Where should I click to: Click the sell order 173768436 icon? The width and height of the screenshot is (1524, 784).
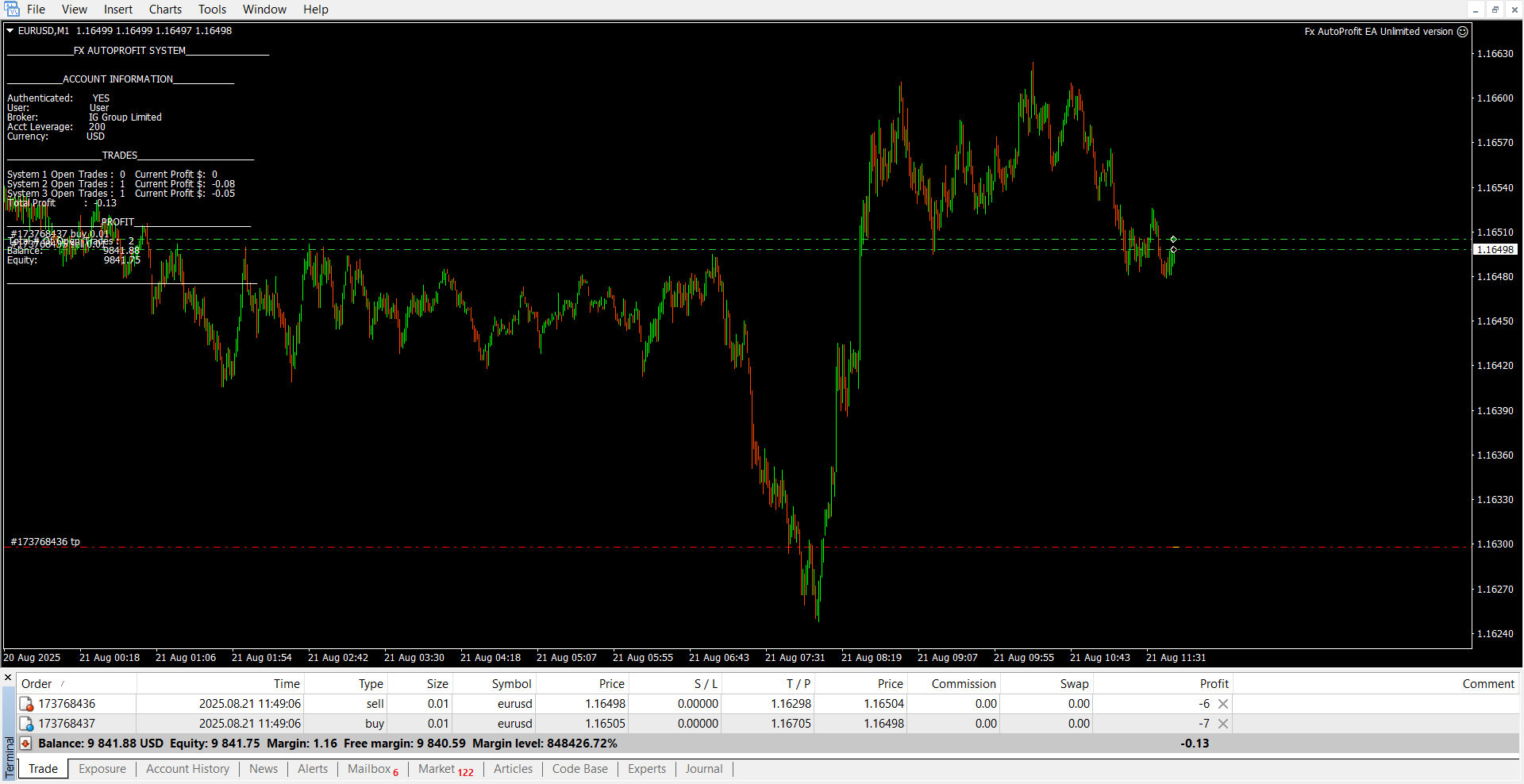pyautogui.click(x=26, y=704)
